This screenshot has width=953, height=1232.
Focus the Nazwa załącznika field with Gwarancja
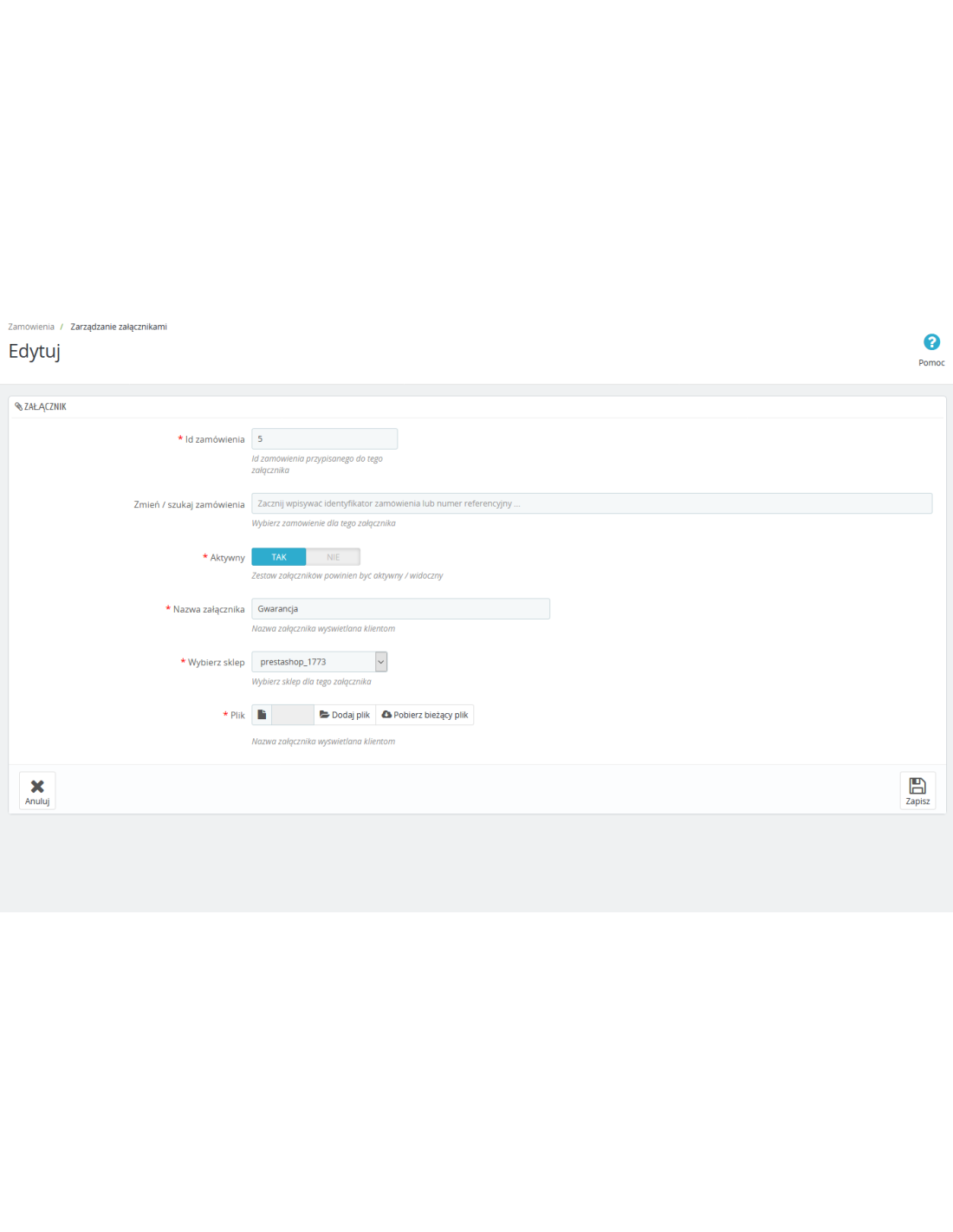point(401,609)
